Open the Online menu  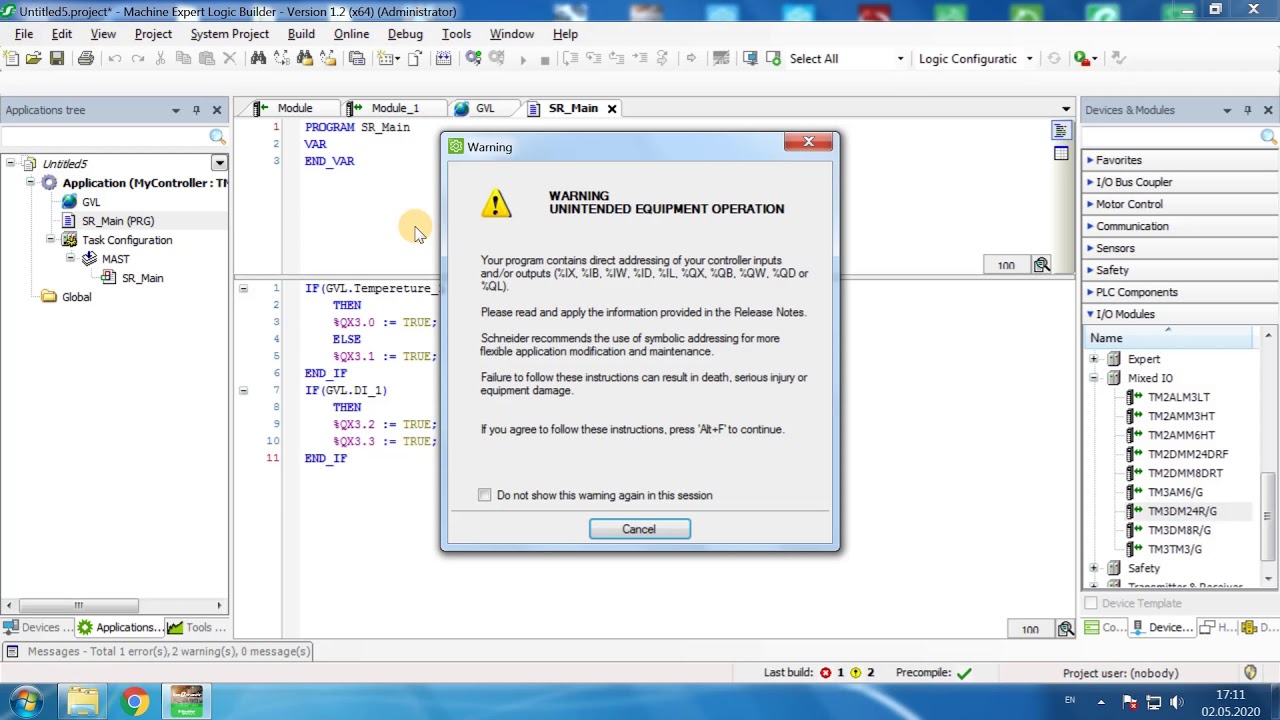[351, 34]
